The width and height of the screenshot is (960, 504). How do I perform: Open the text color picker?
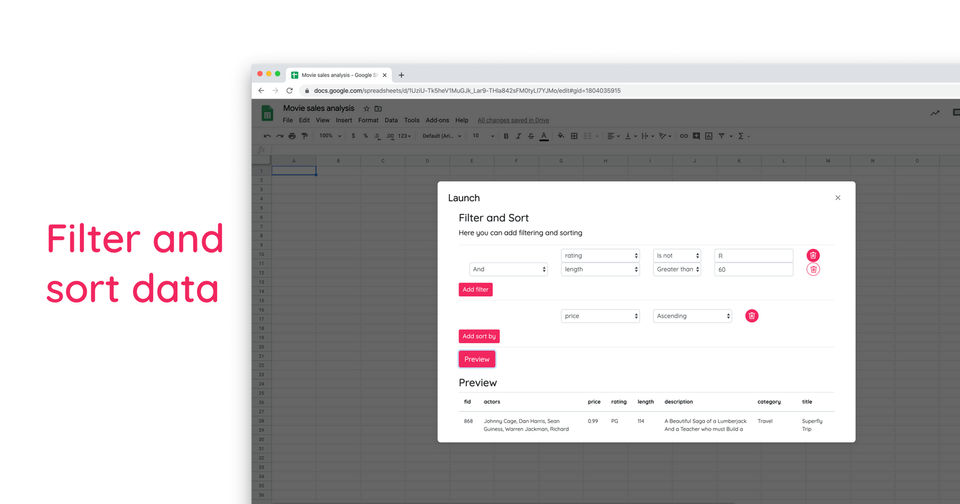click(x=544, y=137)
